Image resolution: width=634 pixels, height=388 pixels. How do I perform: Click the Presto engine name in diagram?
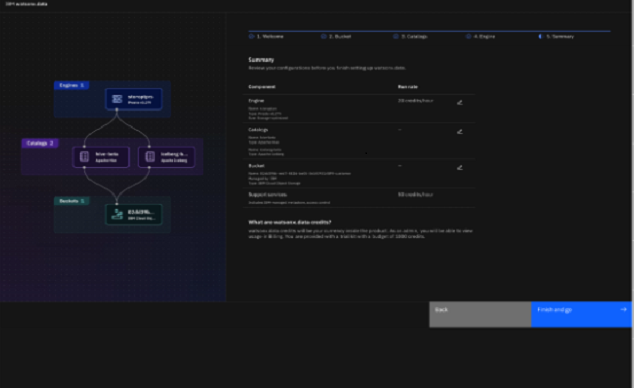(x=140, y=97)
